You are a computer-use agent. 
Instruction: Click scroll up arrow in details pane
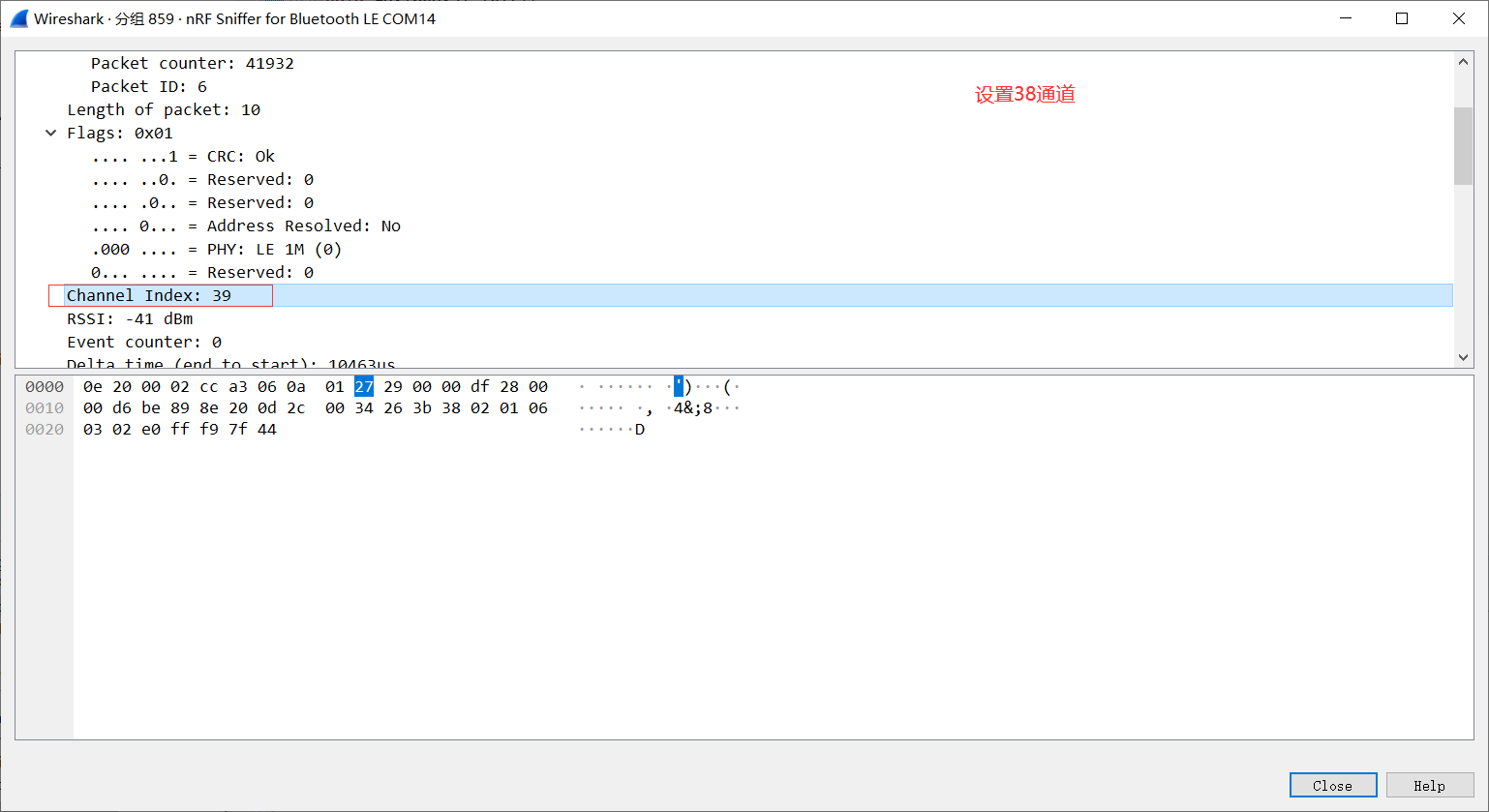click(1463, 62)
